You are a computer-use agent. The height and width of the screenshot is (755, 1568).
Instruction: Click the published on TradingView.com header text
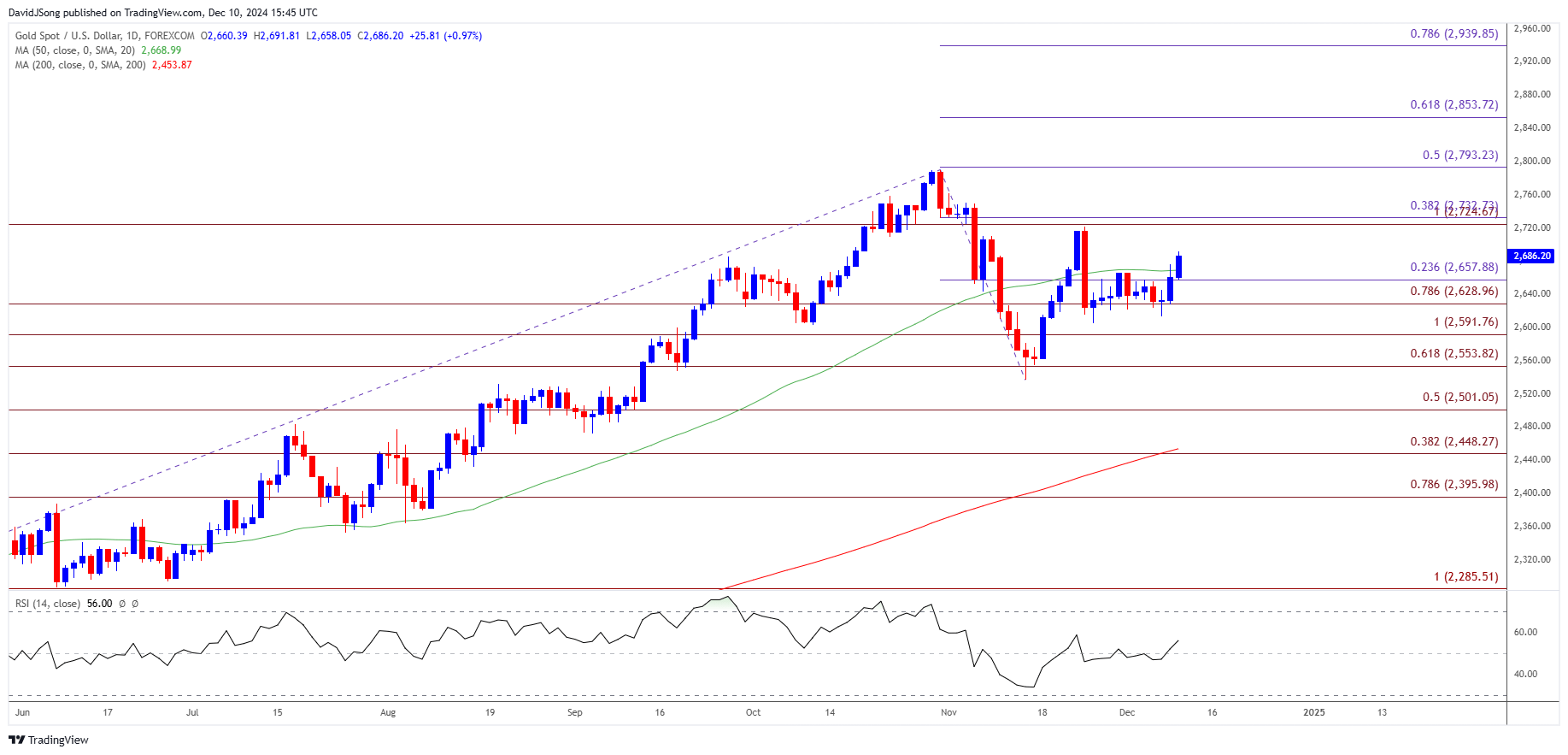133,13
